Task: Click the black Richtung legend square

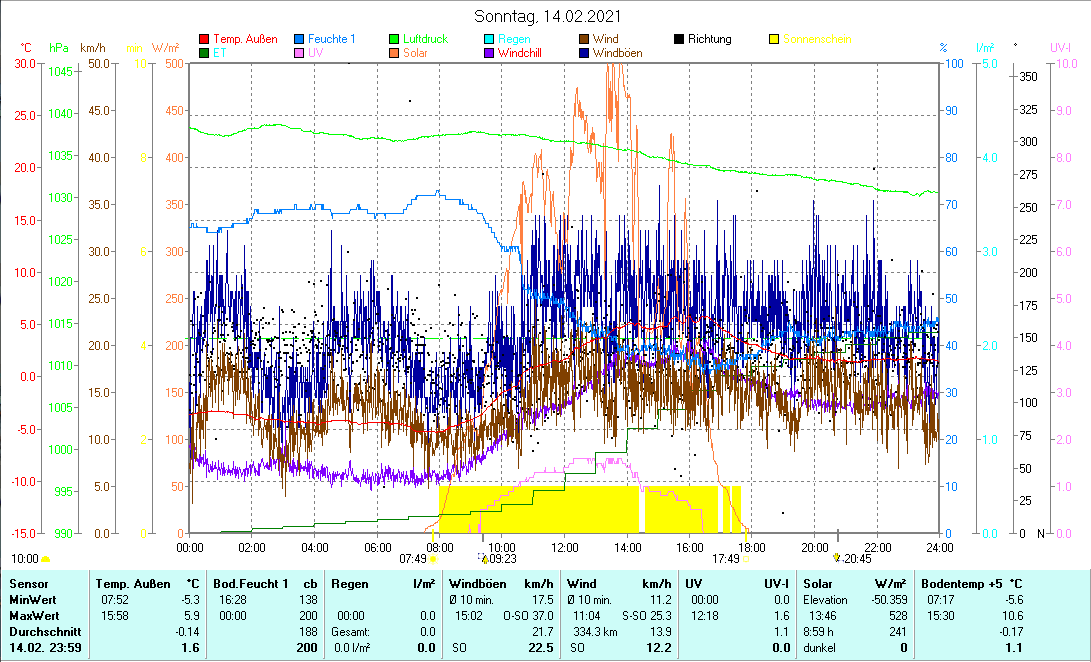Action: pyautogui.click(x=679, y=39)
